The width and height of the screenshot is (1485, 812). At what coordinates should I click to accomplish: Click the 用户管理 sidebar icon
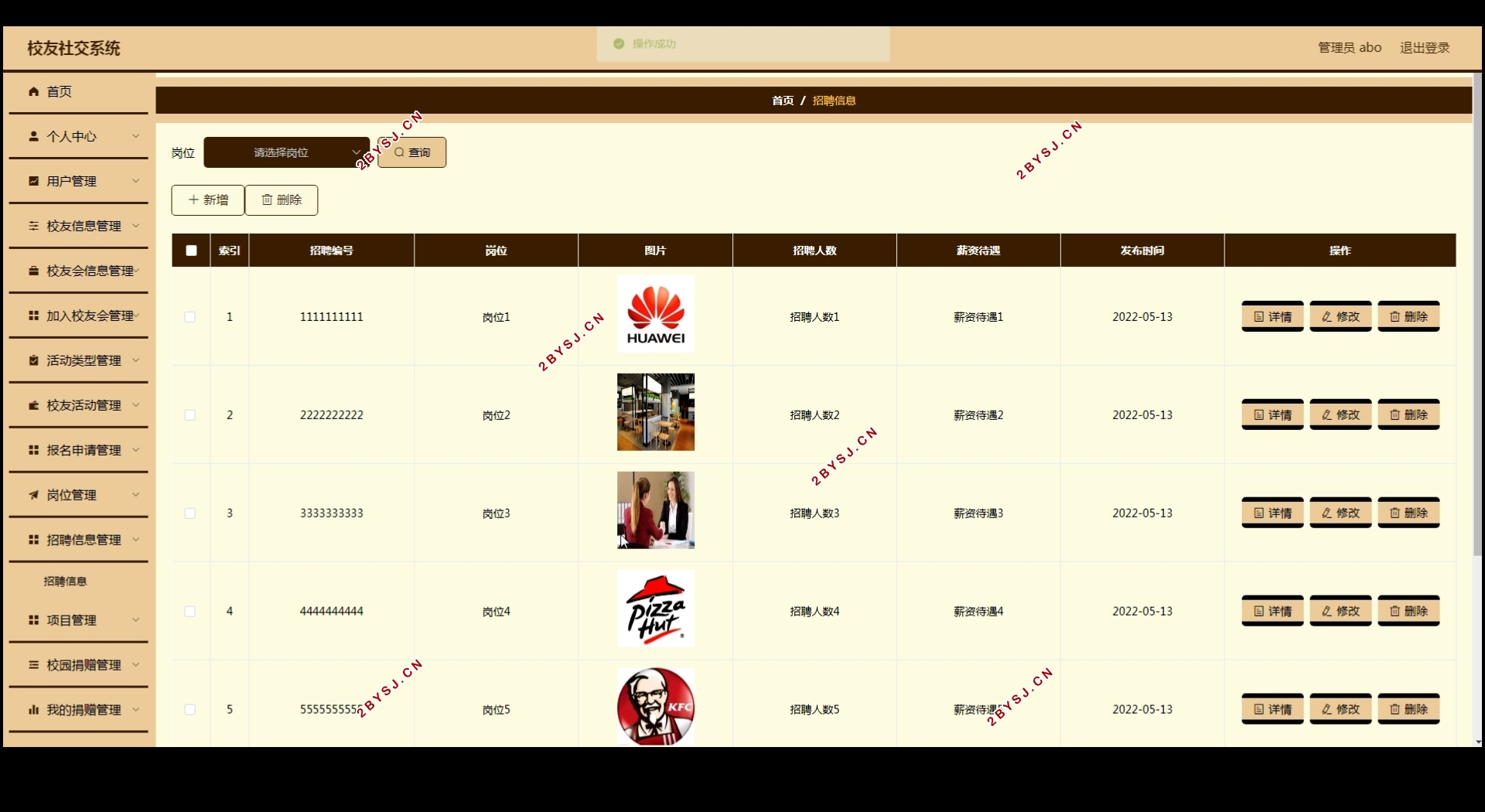33,181
